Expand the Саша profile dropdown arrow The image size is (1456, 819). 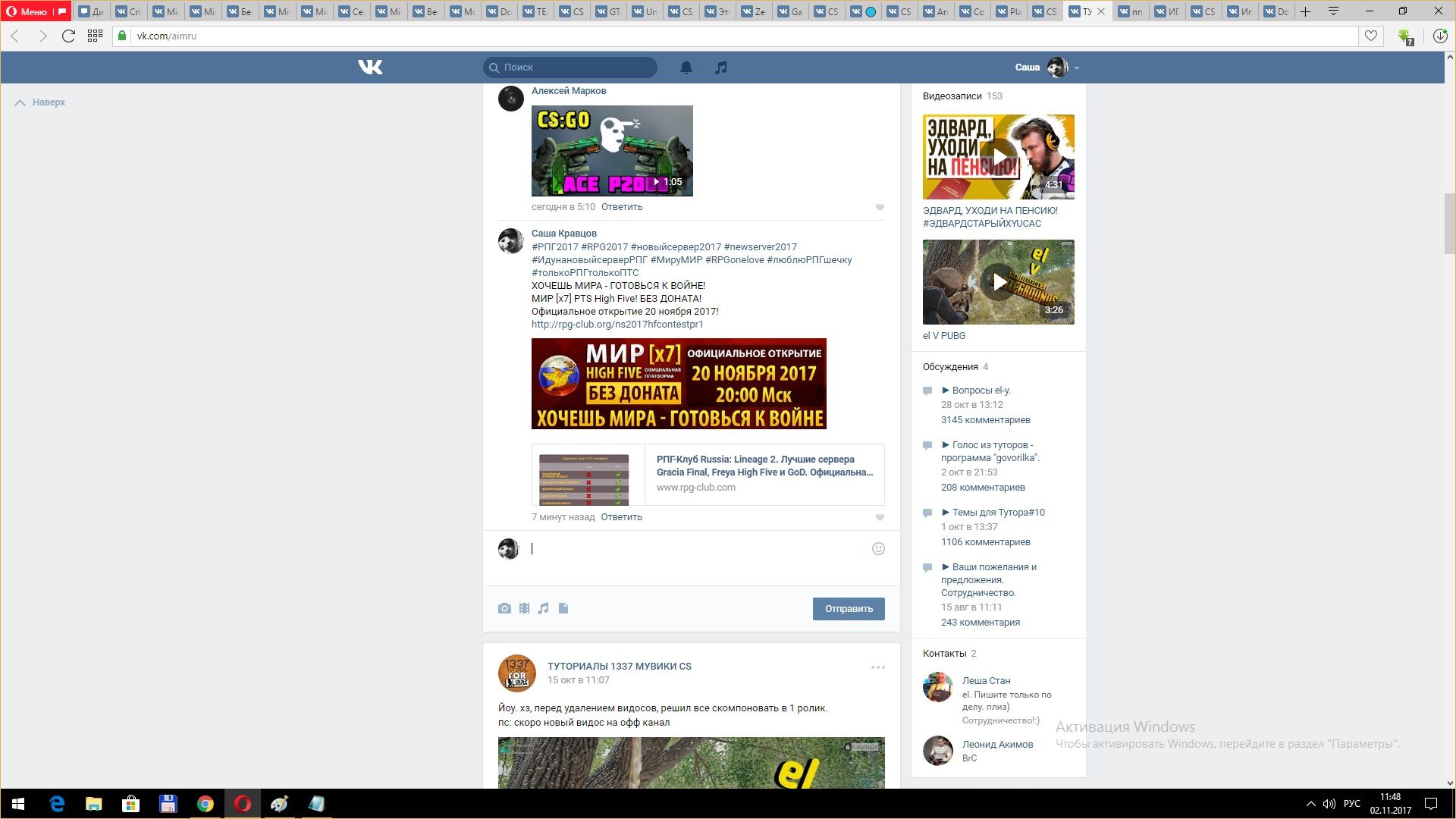1077,68
